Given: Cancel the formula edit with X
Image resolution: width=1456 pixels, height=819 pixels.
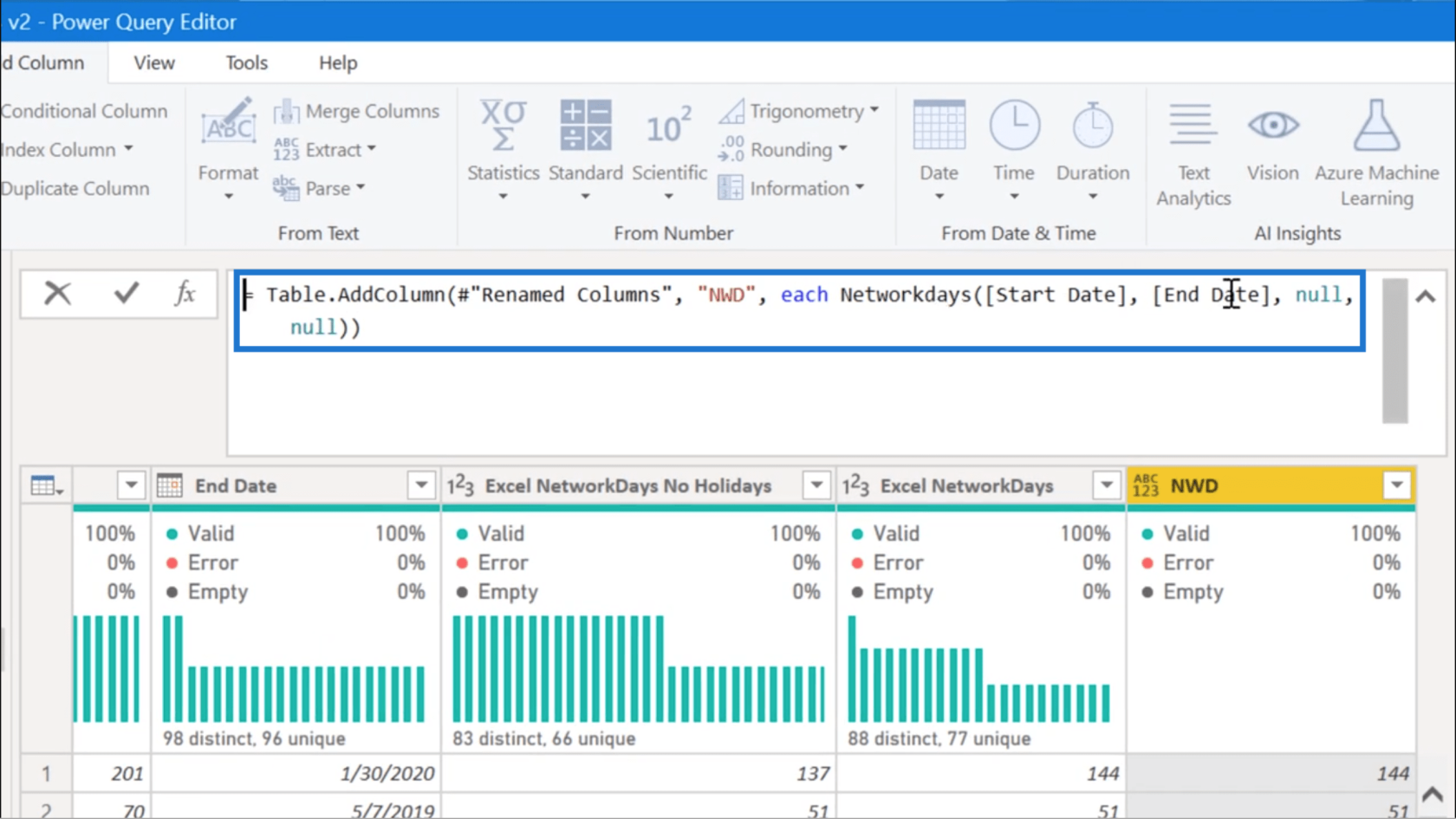Looking at the screenshot, I should point(57,294).
